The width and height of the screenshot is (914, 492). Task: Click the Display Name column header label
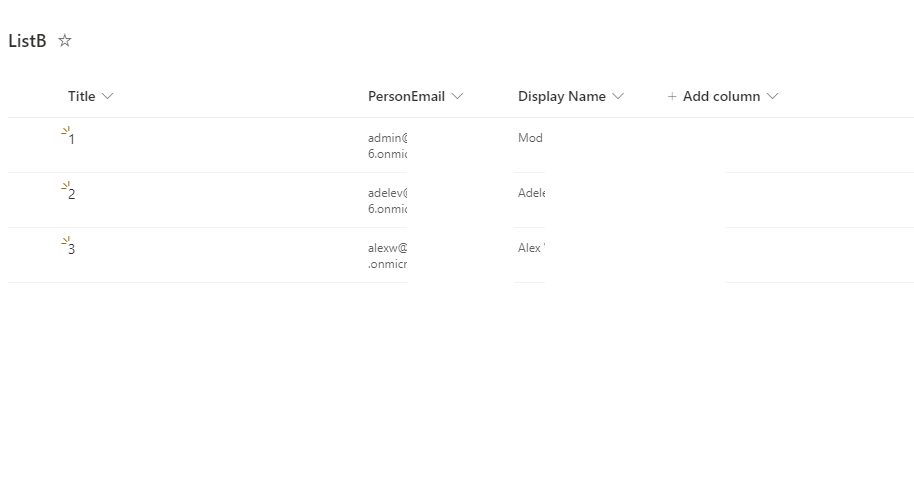click(x=562, y=96)
